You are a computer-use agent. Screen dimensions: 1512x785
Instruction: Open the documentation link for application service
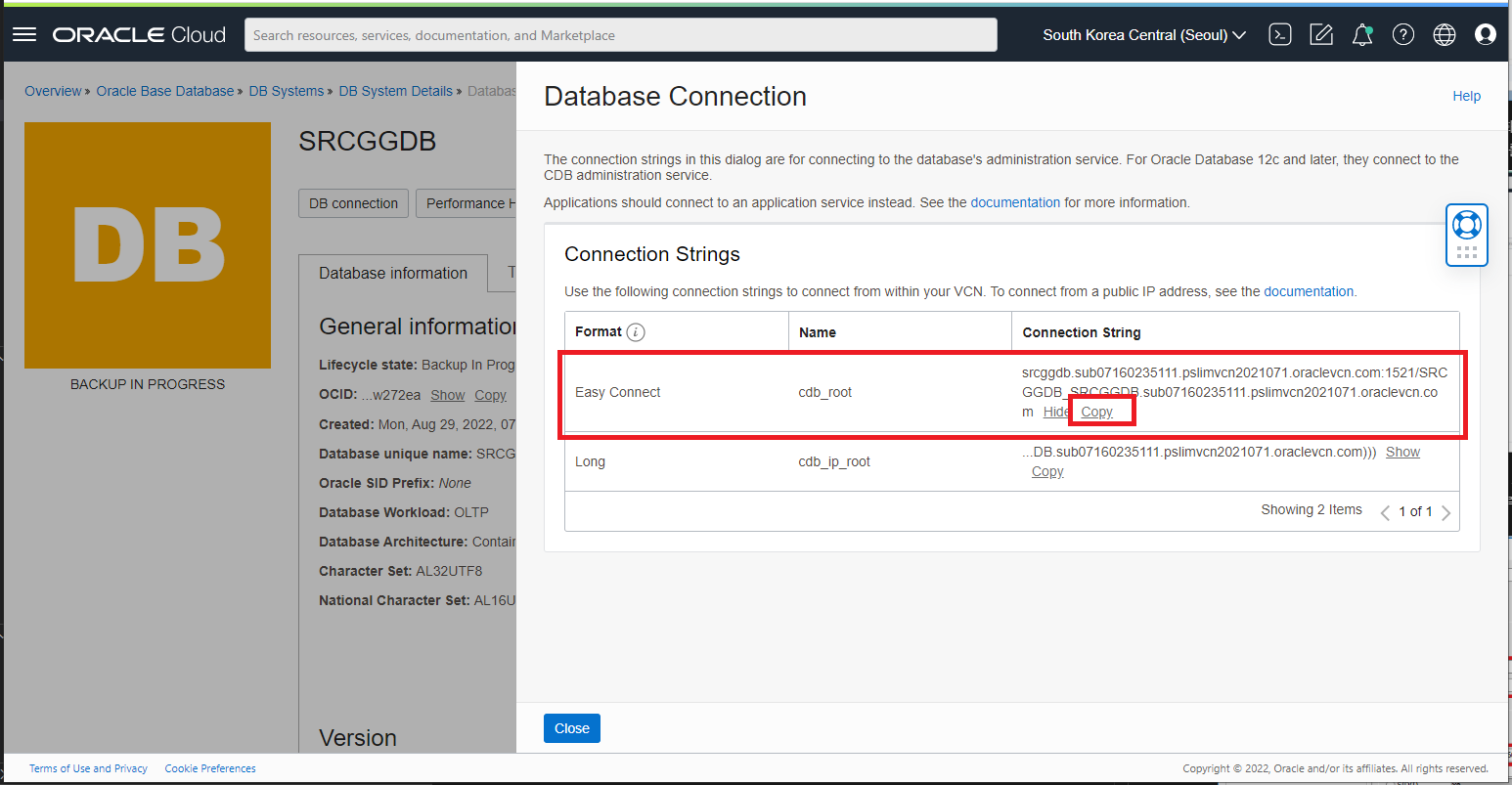1015,202
